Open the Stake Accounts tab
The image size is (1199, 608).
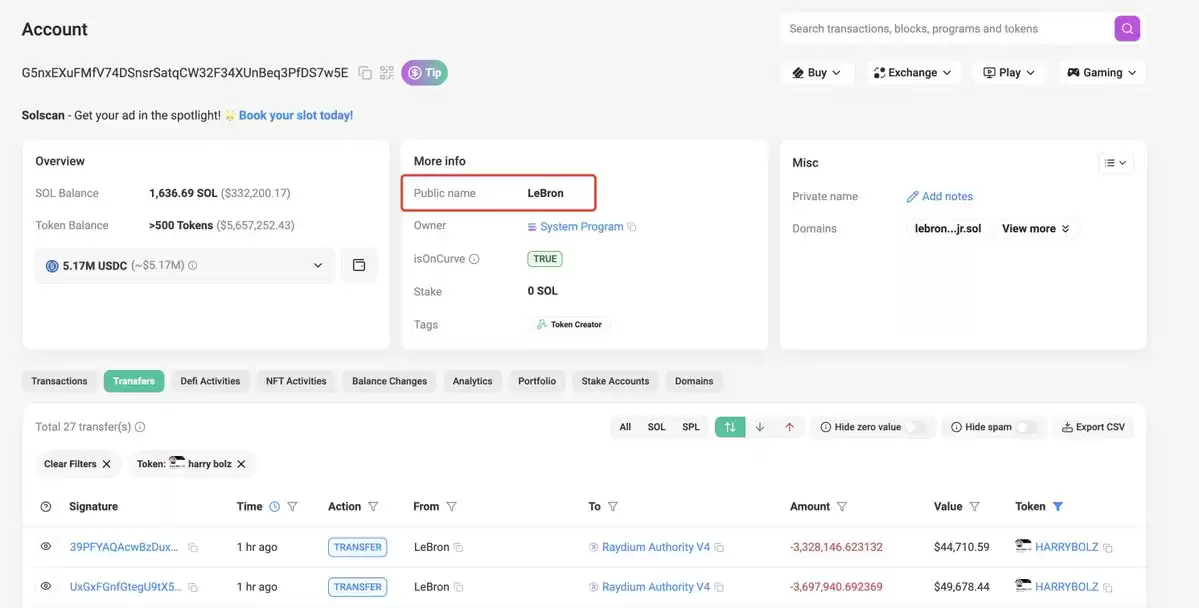click(616, 381)
